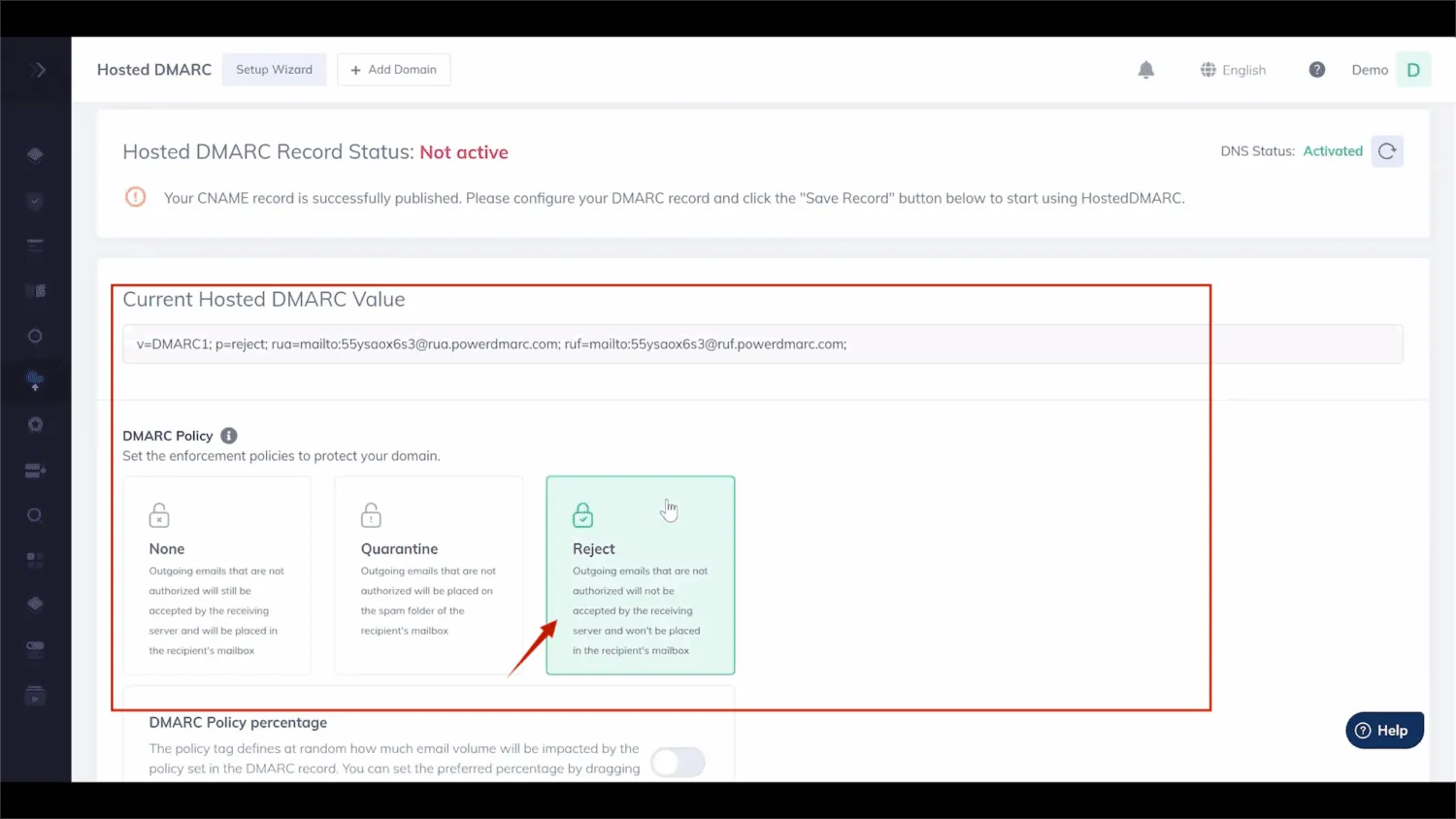
Task: Open the magnifier search sidebar icon
Action: 35,515
